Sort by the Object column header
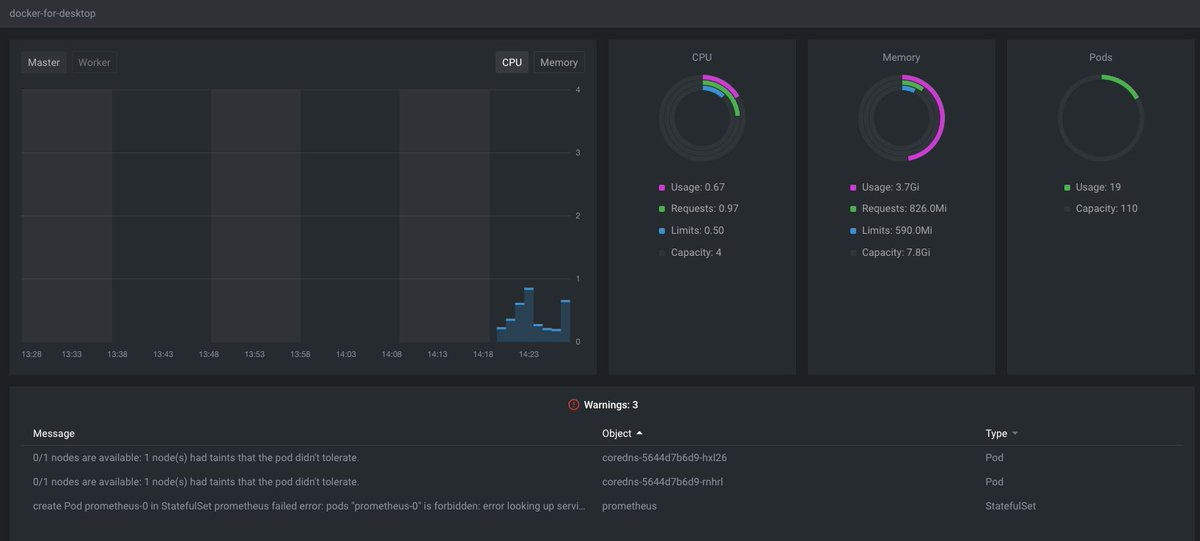The image size is (1200, 541). tap(616, 433)
